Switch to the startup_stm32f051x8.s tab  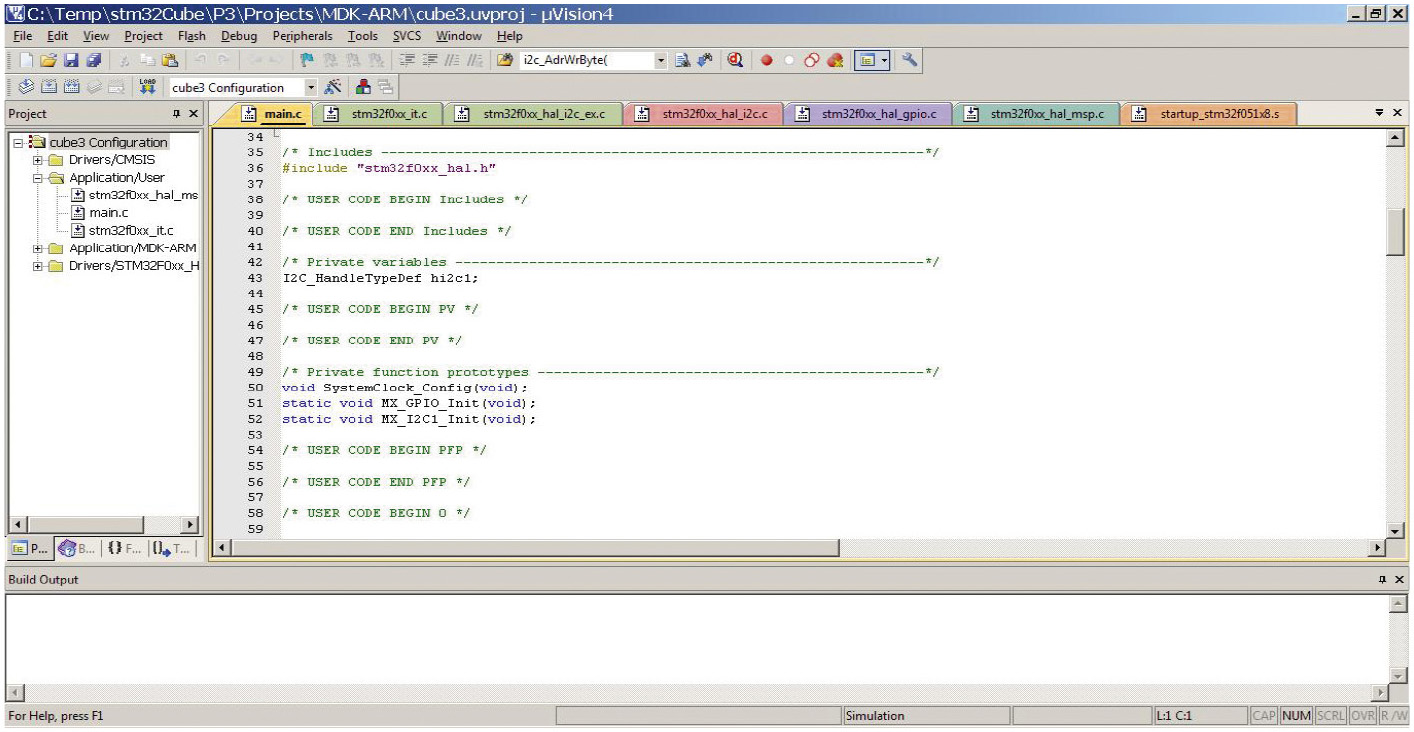[1208, 114]
